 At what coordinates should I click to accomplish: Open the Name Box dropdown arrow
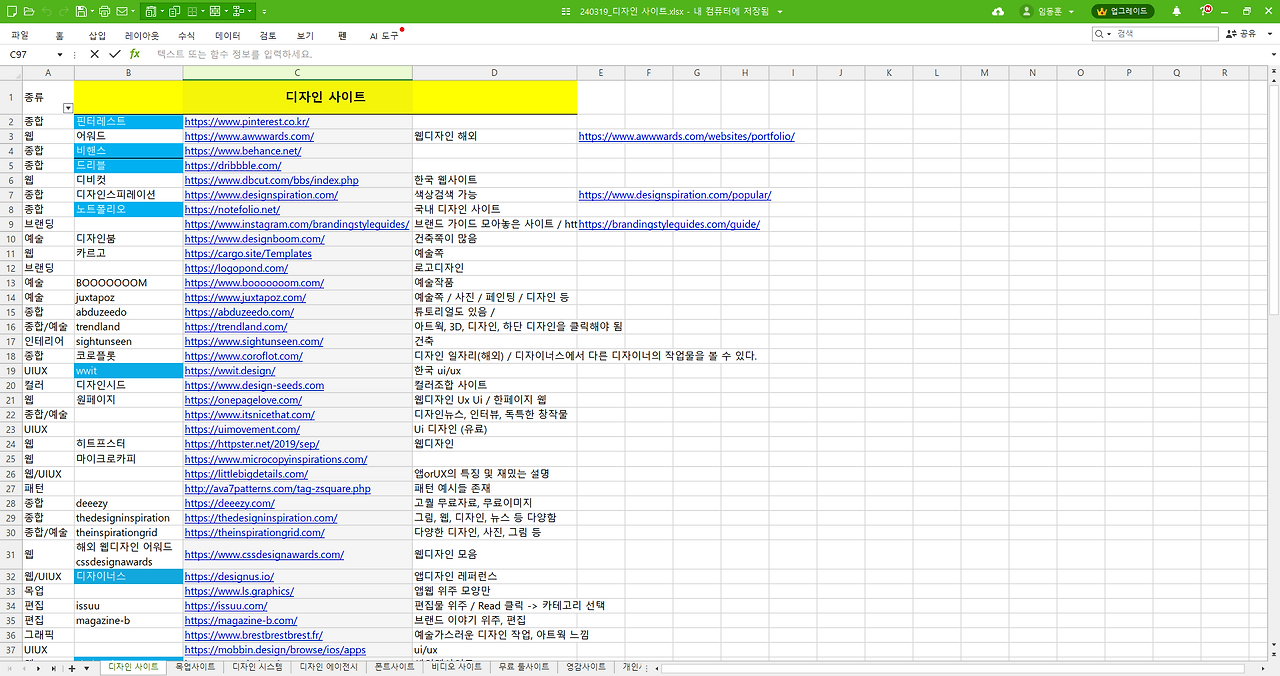click(x=60, y=54)
